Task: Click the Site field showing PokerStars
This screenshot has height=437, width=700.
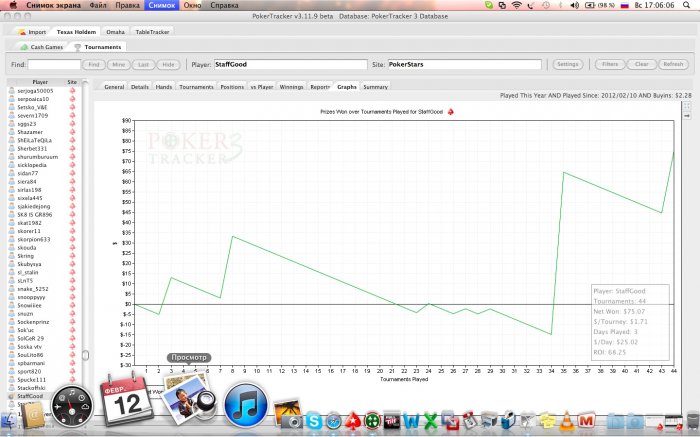Action: 465,64
